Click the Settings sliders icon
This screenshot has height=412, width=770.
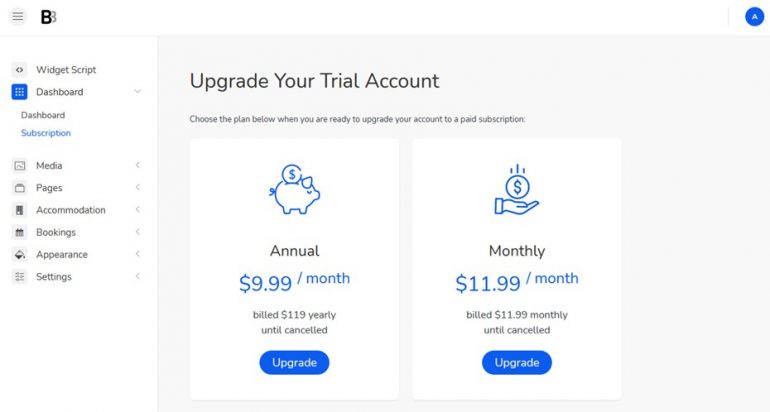click(x=19, y=277)
